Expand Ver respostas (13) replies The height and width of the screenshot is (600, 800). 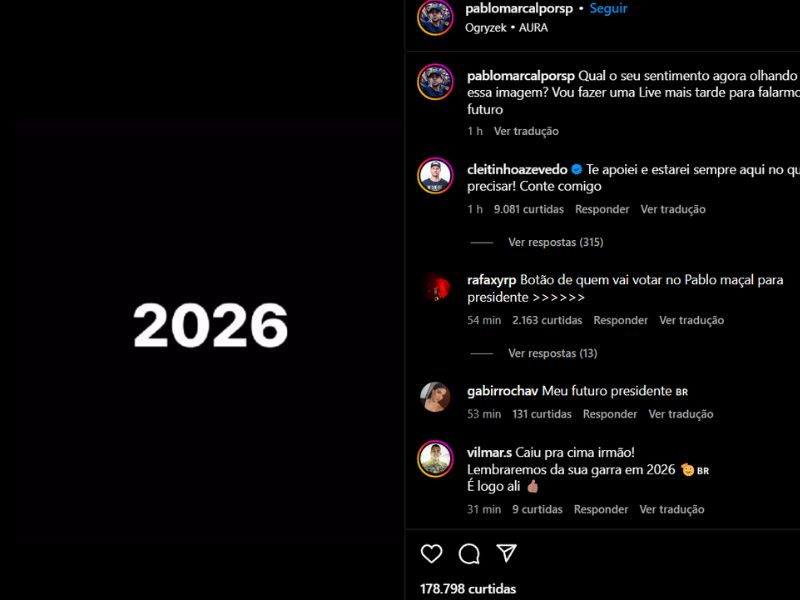point(553,353)
